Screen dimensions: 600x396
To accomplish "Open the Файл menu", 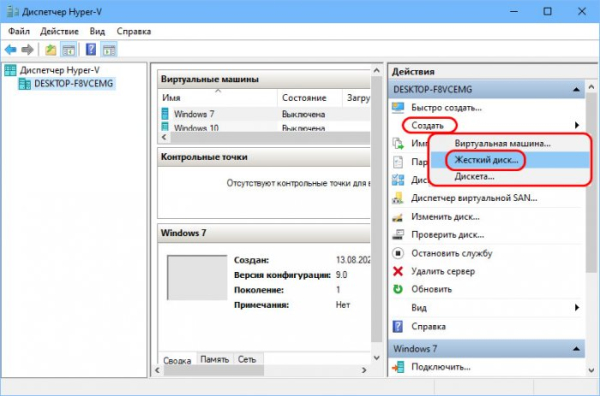I will click(19, 31).
